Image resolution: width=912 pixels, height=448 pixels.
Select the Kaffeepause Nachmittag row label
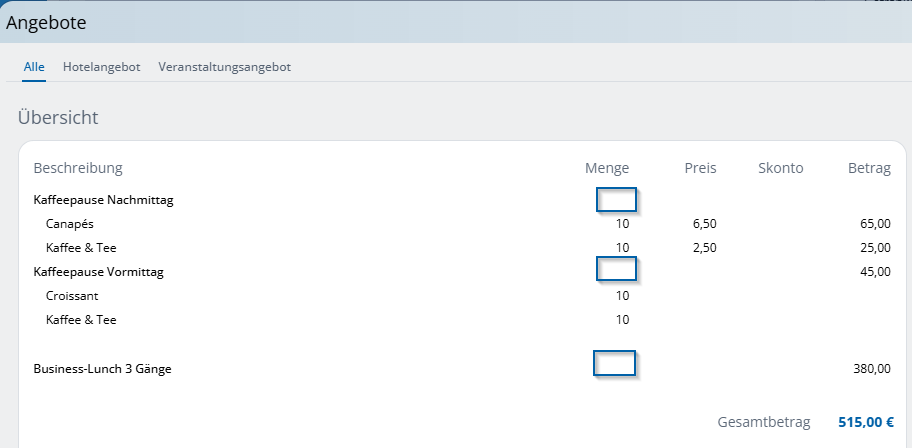click(103, 200)
